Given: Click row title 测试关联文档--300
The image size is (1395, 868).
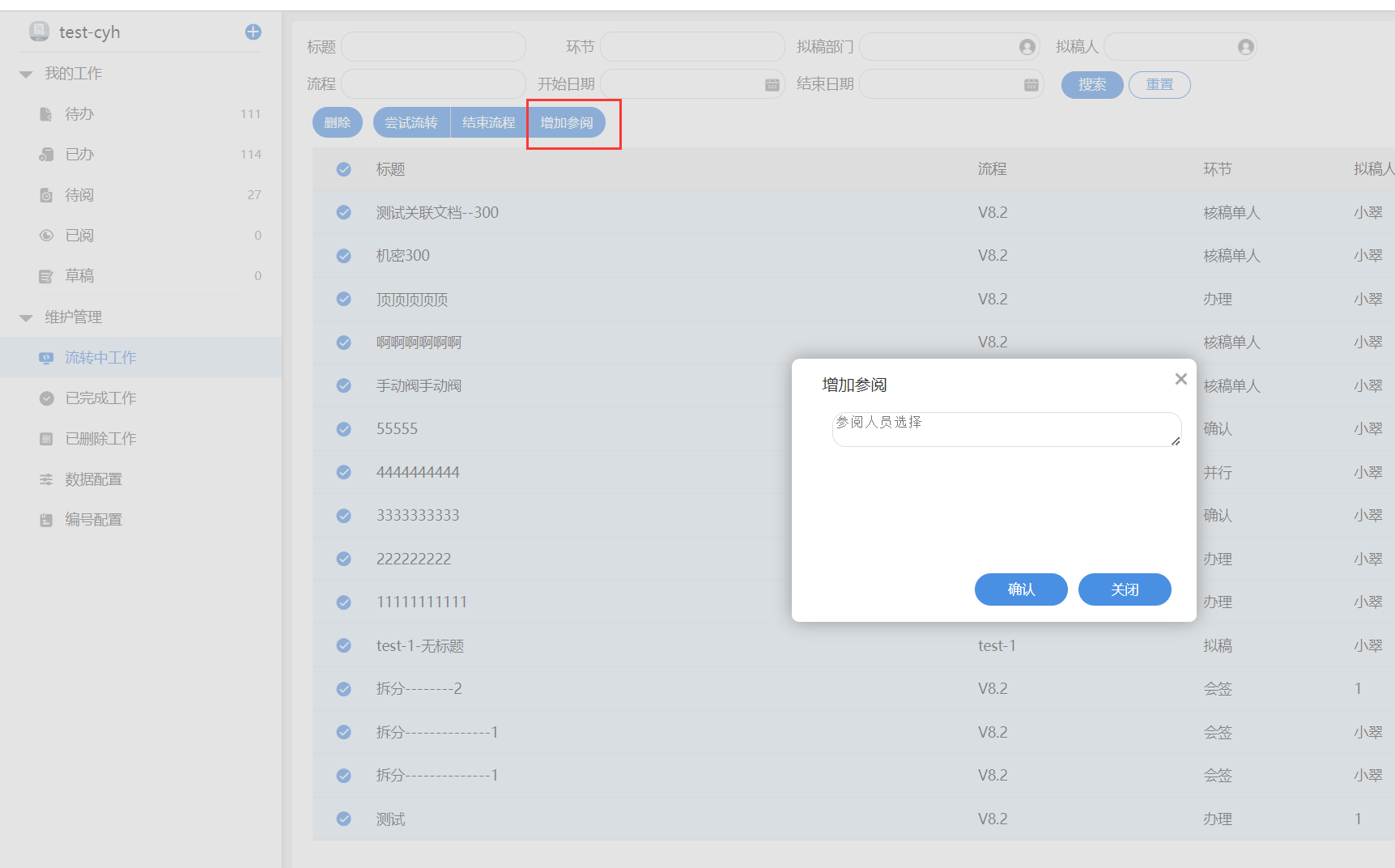Looking at the screenshot, I should click(x=437, y=212).
